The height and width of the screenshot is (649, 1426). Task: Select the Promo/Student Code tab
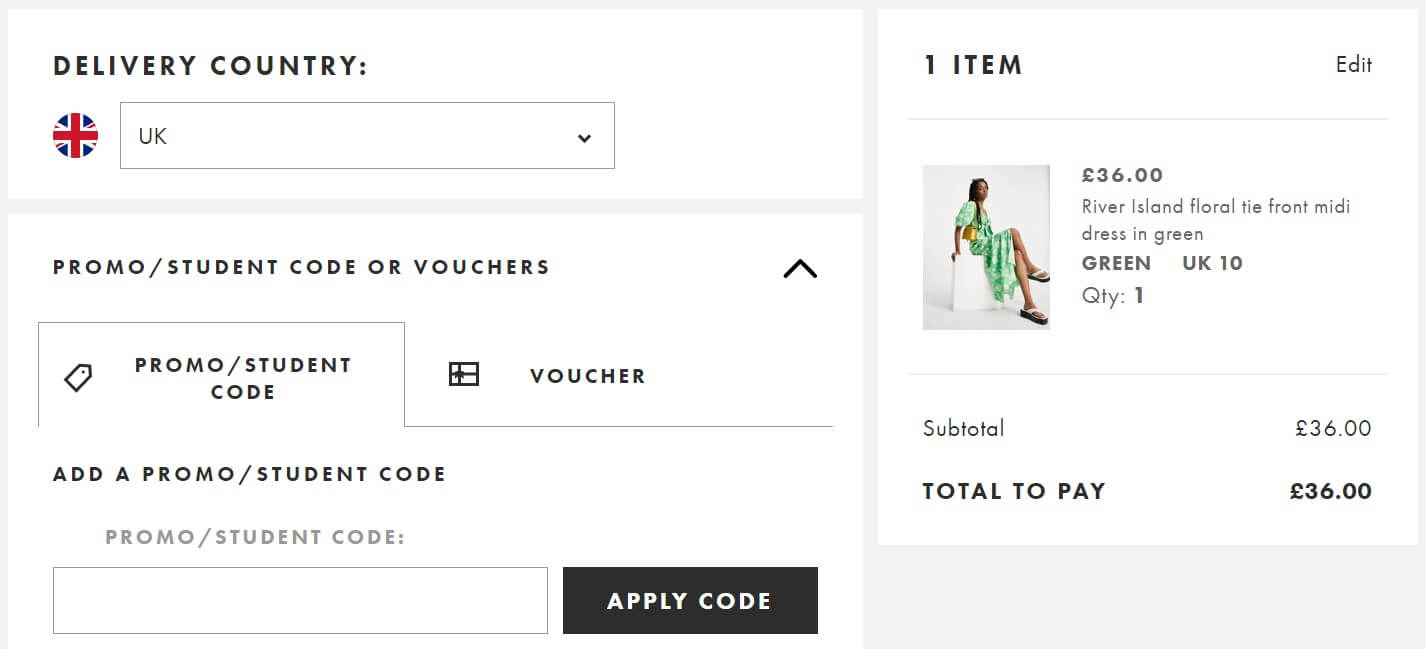point(243,378)
